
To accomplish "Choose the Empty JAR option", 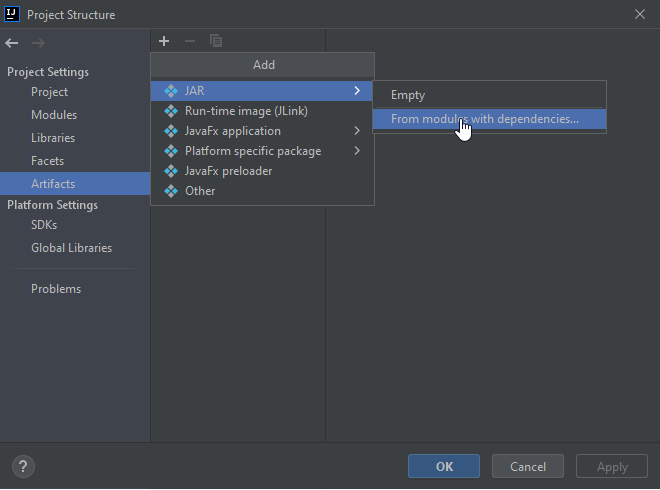I will pos(408,95).
